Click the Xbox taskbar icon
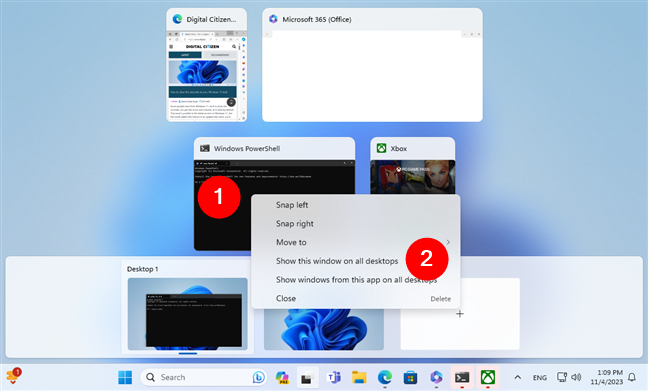Screen dimensions: 648x391 tap(488, 377)
